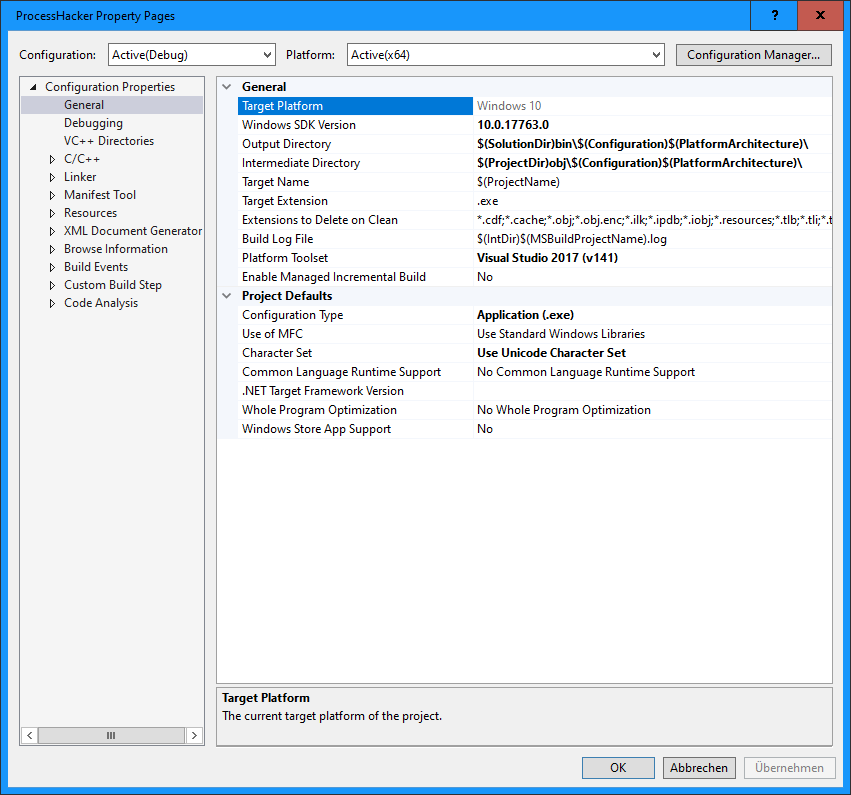The image size is (851, 795).
Task: Expand the Code Analysis node arrow
Action: [52, 303]
